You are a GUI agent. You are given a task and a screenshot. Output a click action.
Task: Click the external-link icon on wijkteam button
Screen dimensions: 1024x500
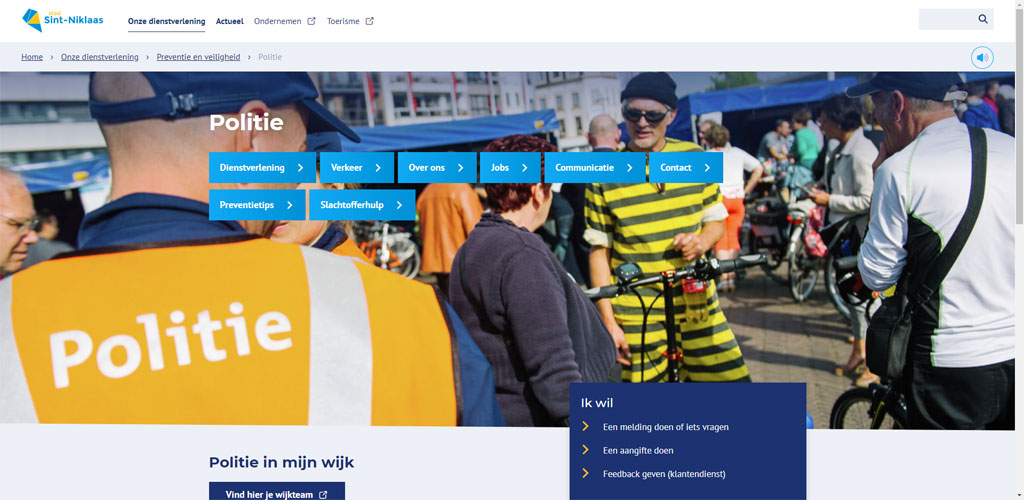point(323,495)
